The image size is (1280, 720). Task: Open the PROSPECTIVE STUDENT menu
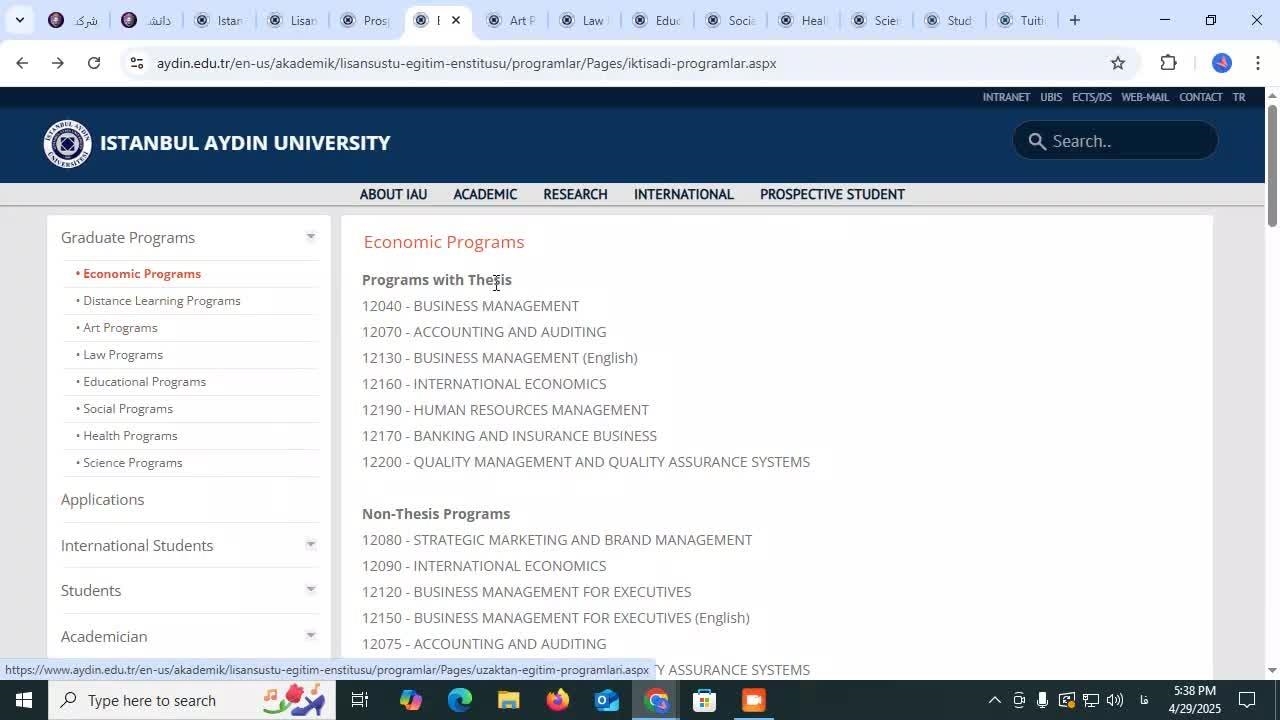click(x=832, y=194)
